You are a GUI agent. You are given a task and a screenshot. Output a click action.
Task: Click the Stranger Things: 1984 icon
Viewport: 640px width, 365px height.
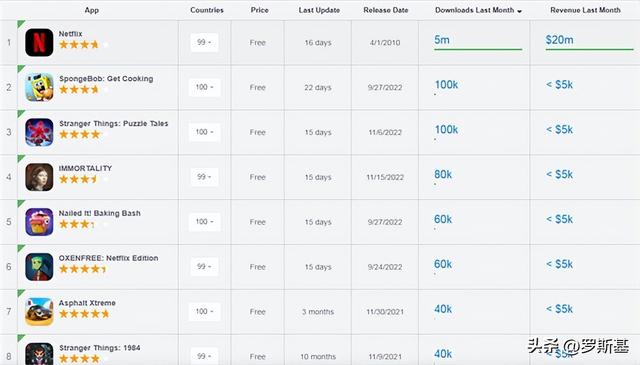(x=39, y=354)
